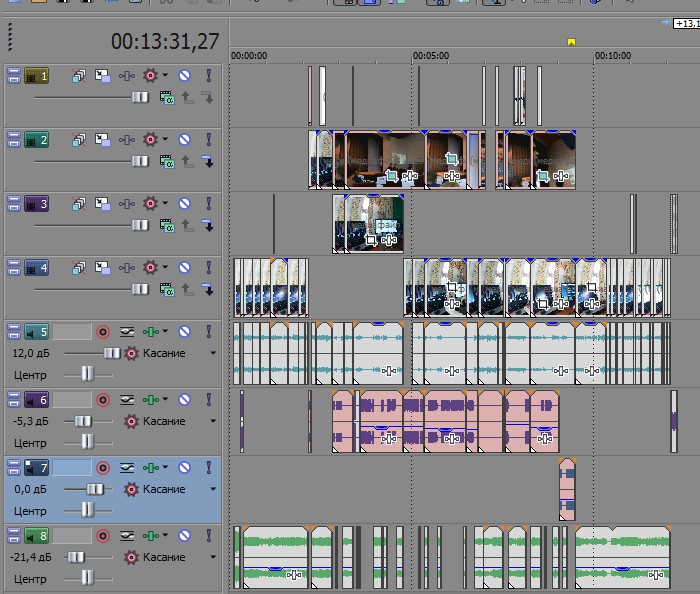Open compositing mode icon on track 3
The width and height of the screenshot is (700, 594).
(x=167, y=226)
